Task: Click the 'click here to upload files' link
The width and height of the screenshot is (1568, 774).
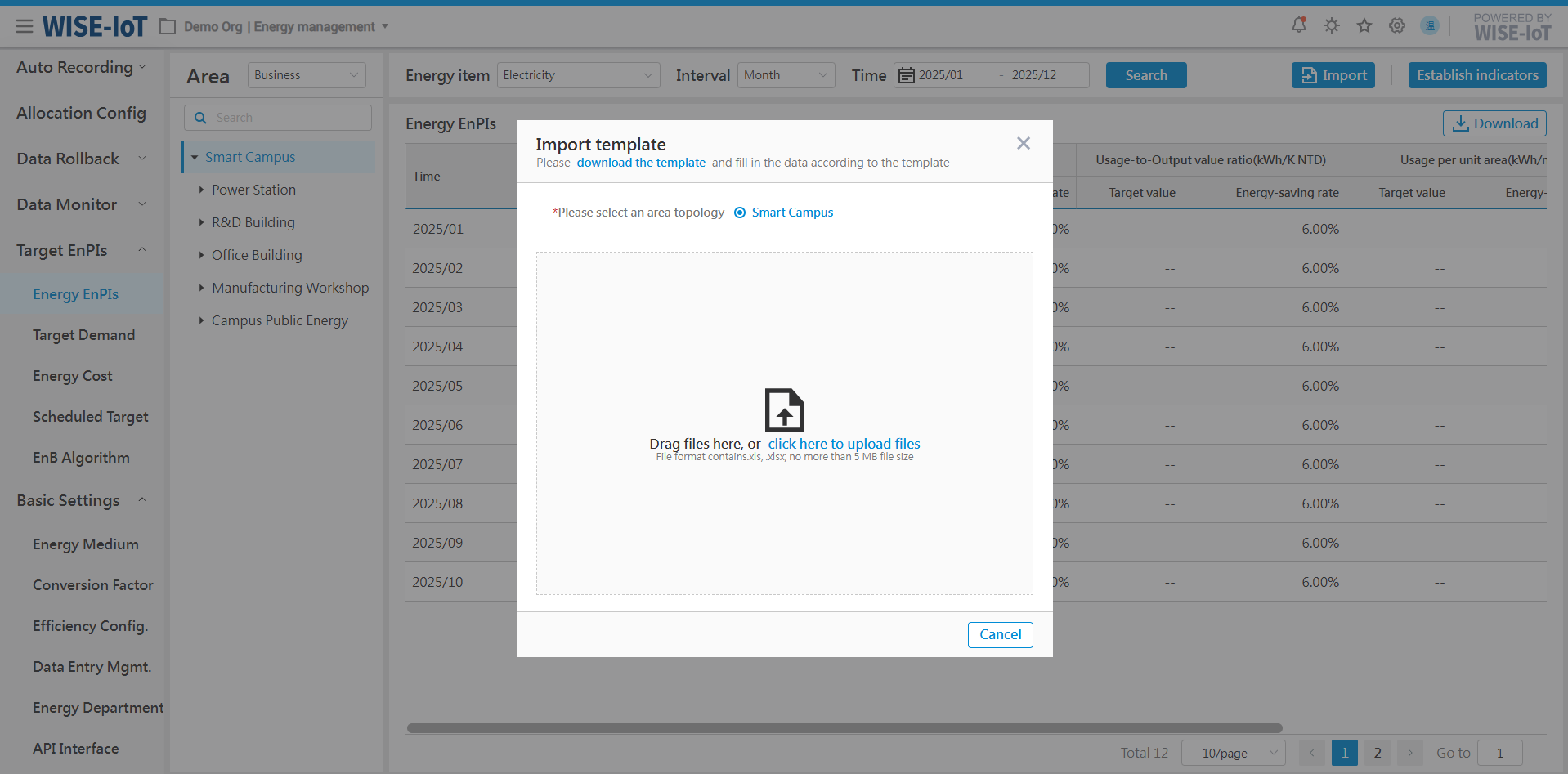Action: tap(844, 444)
